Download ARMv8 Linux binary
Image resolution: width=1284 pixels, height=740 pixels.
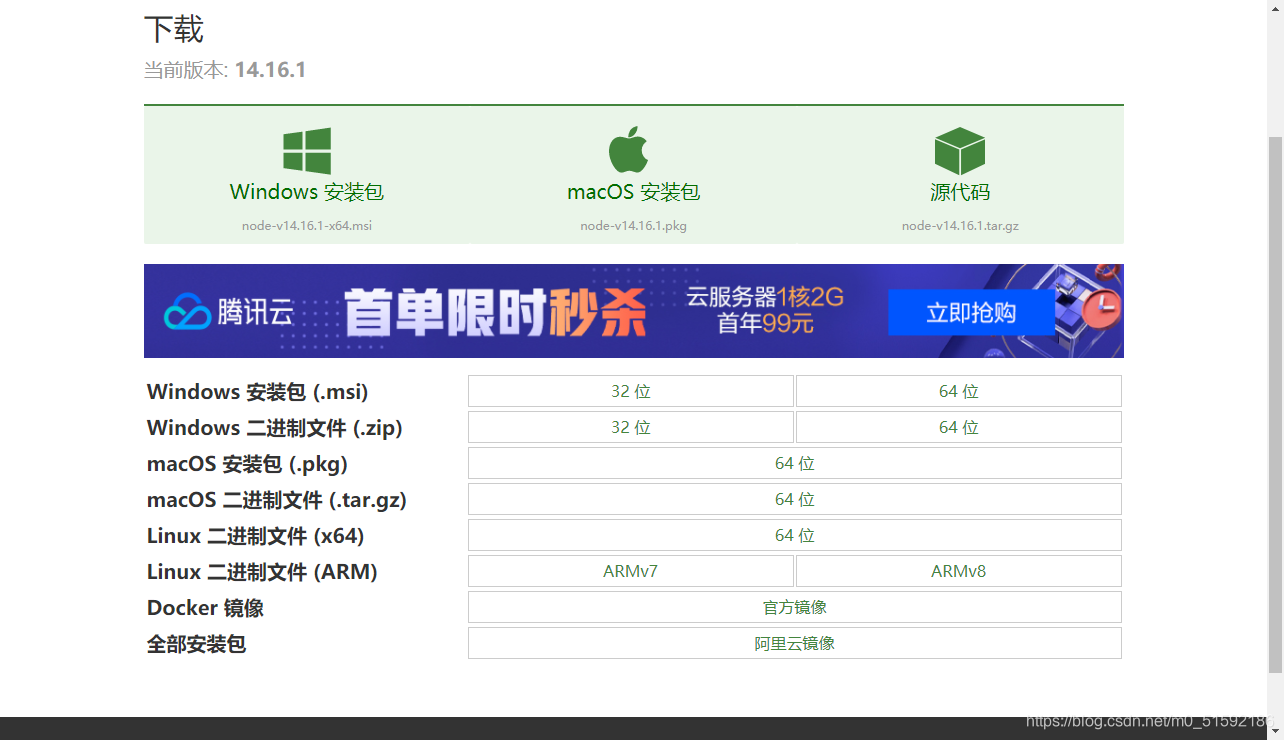pos(959,571)
